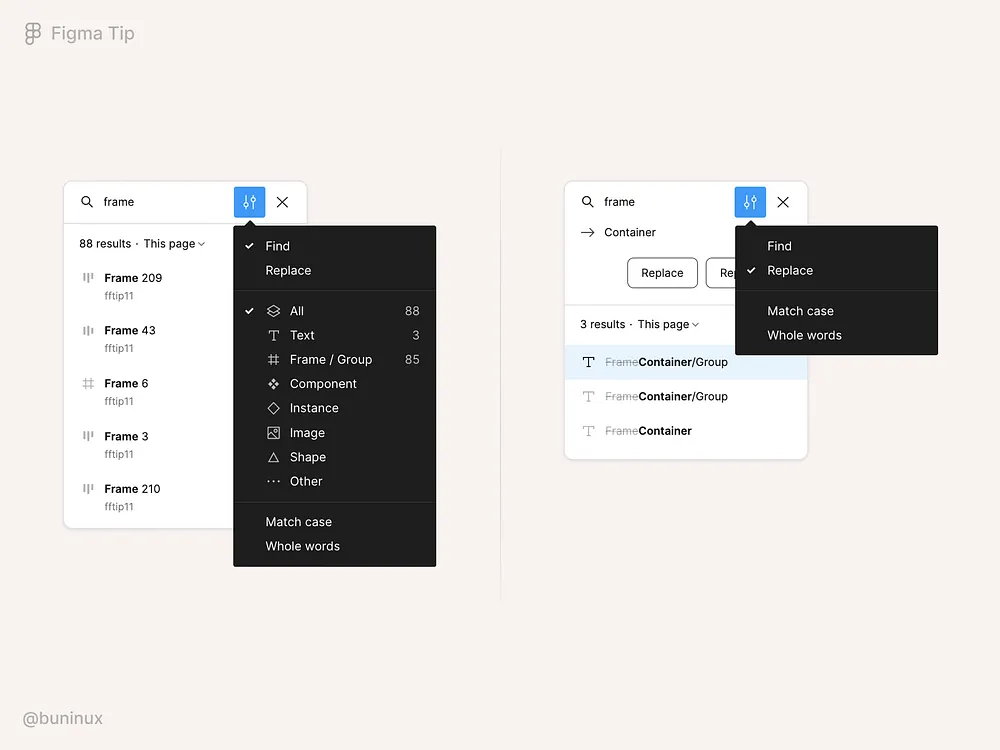Click the Frame / Group hash icon in the menu
The image size is (1000, 750).
coord(274,359)
